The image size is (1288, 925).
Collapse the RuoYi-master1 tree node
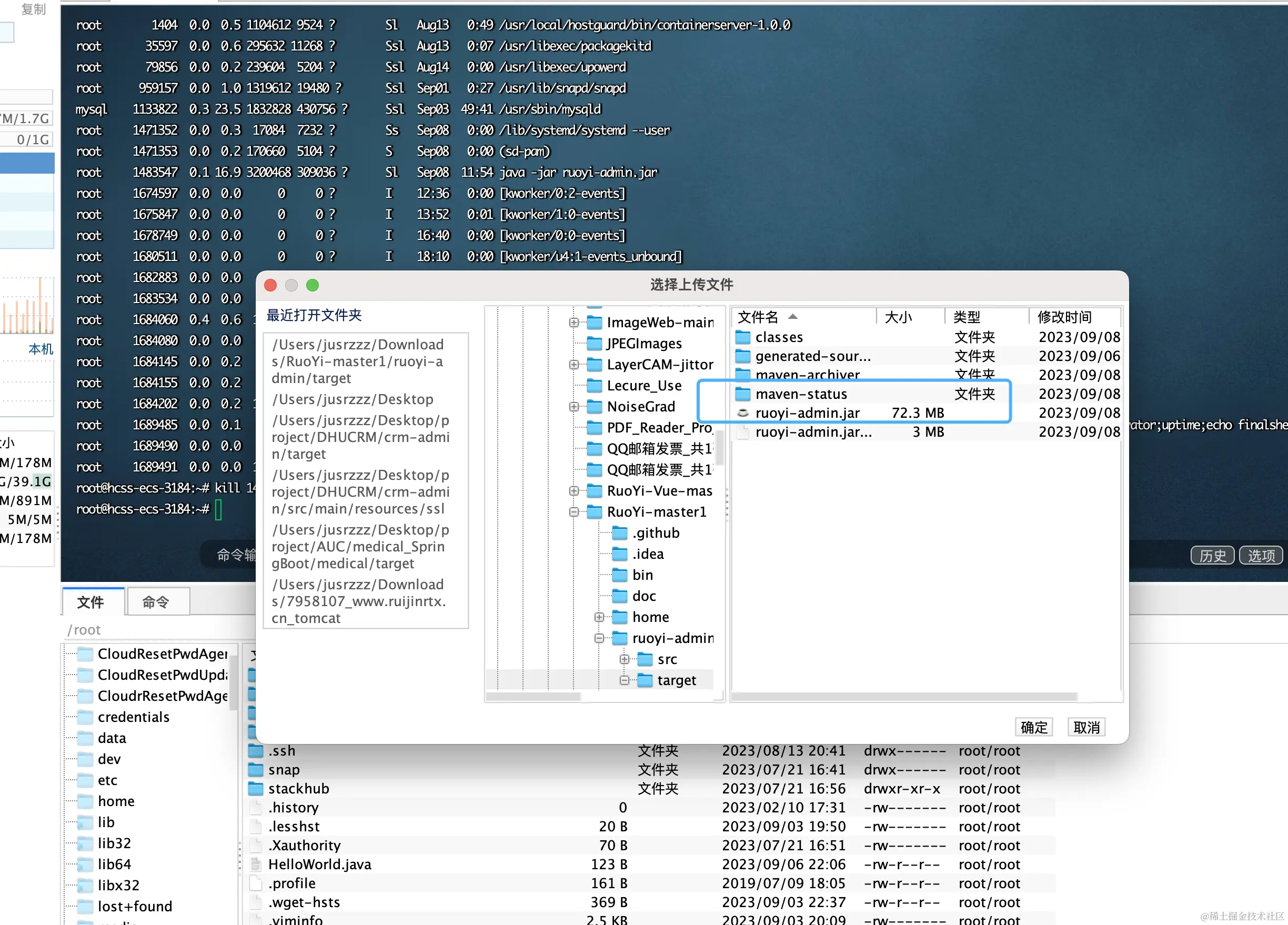coord(573,512)
